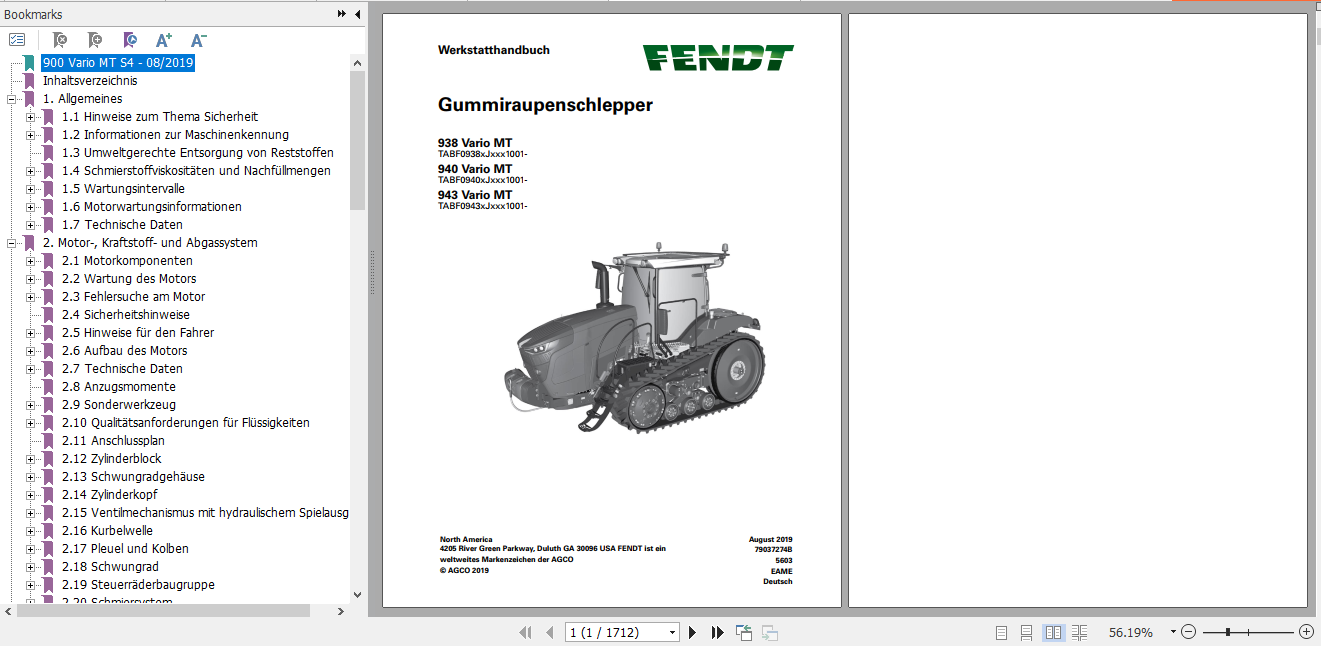Click the bookmark icon of 900 Vario MT S4
This screenshot has height=646, width=1321.
click(x=30, y=63)
